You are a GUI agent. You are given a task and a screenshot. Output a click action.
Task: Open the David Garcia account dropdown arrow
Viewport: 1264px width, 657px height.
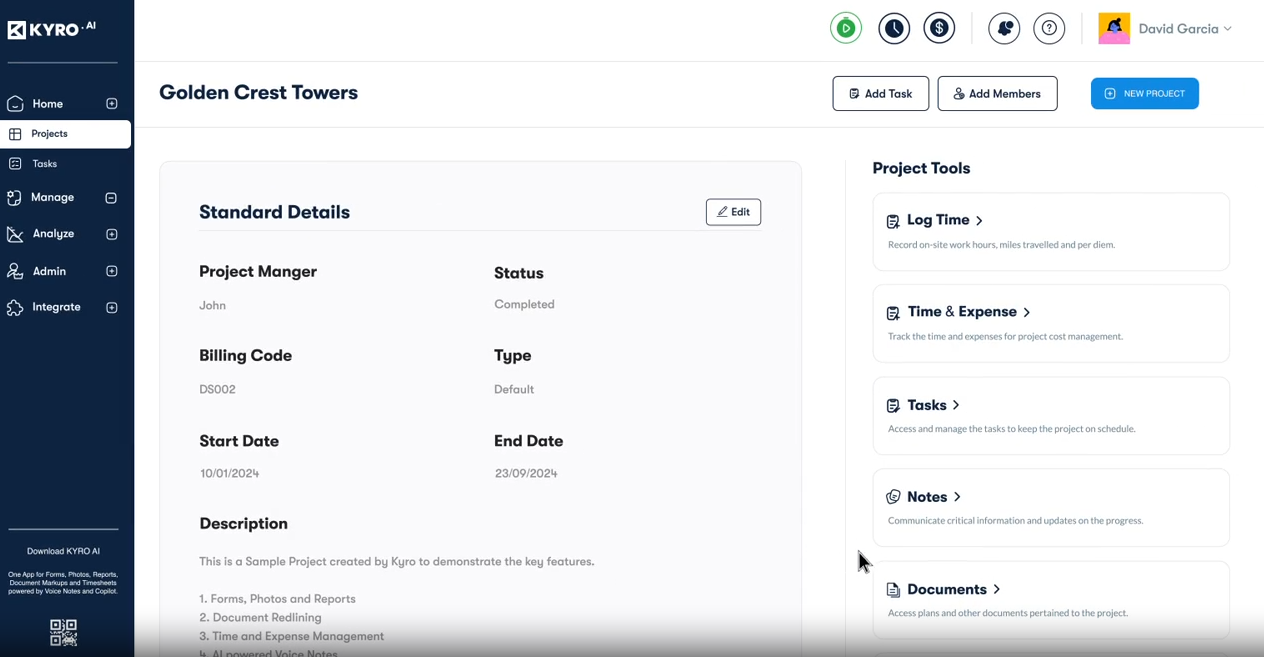tap(1228, 29)
